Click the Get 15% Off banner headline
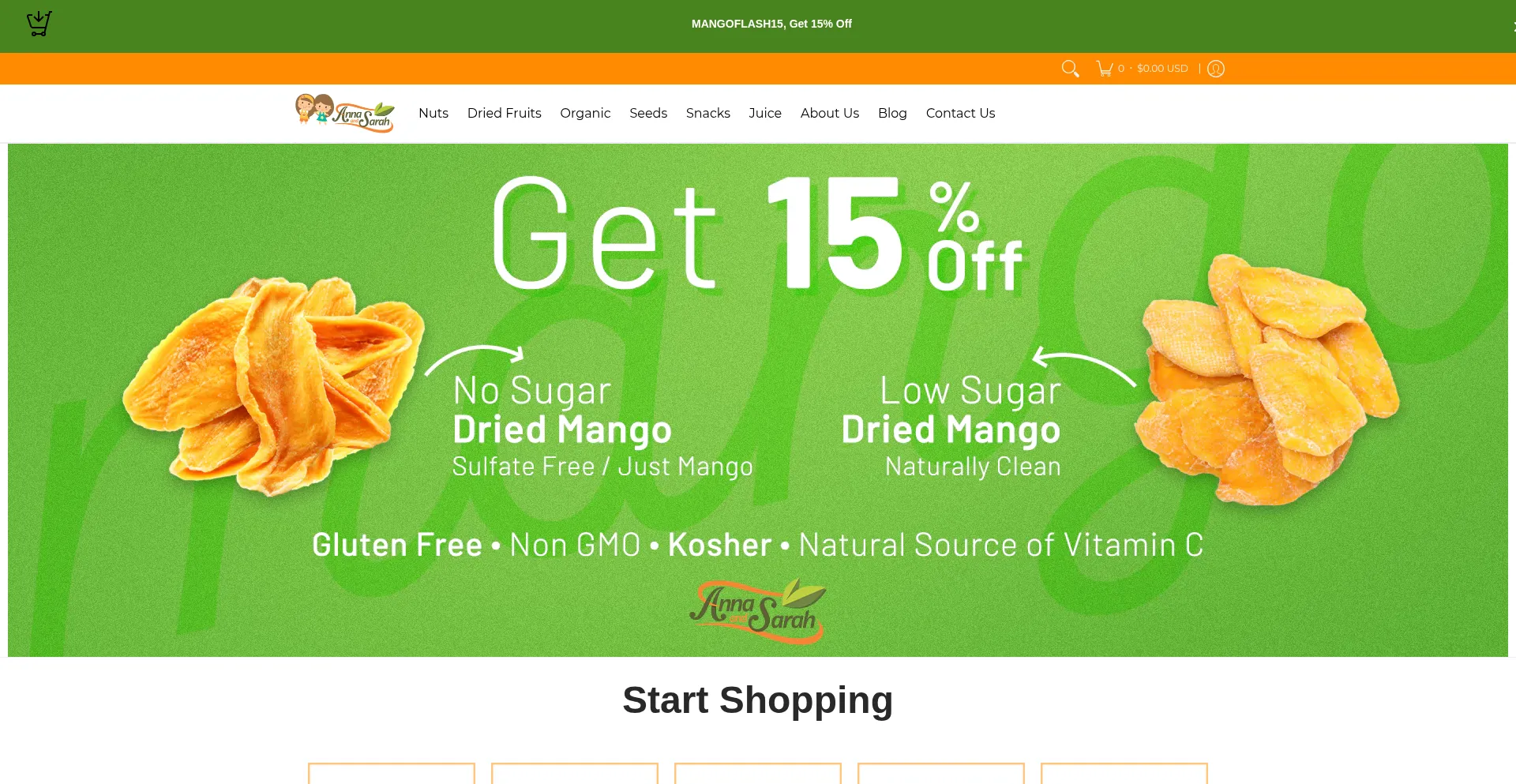The height and width of the screenshot is (784, 1516). tap(758, 234)
